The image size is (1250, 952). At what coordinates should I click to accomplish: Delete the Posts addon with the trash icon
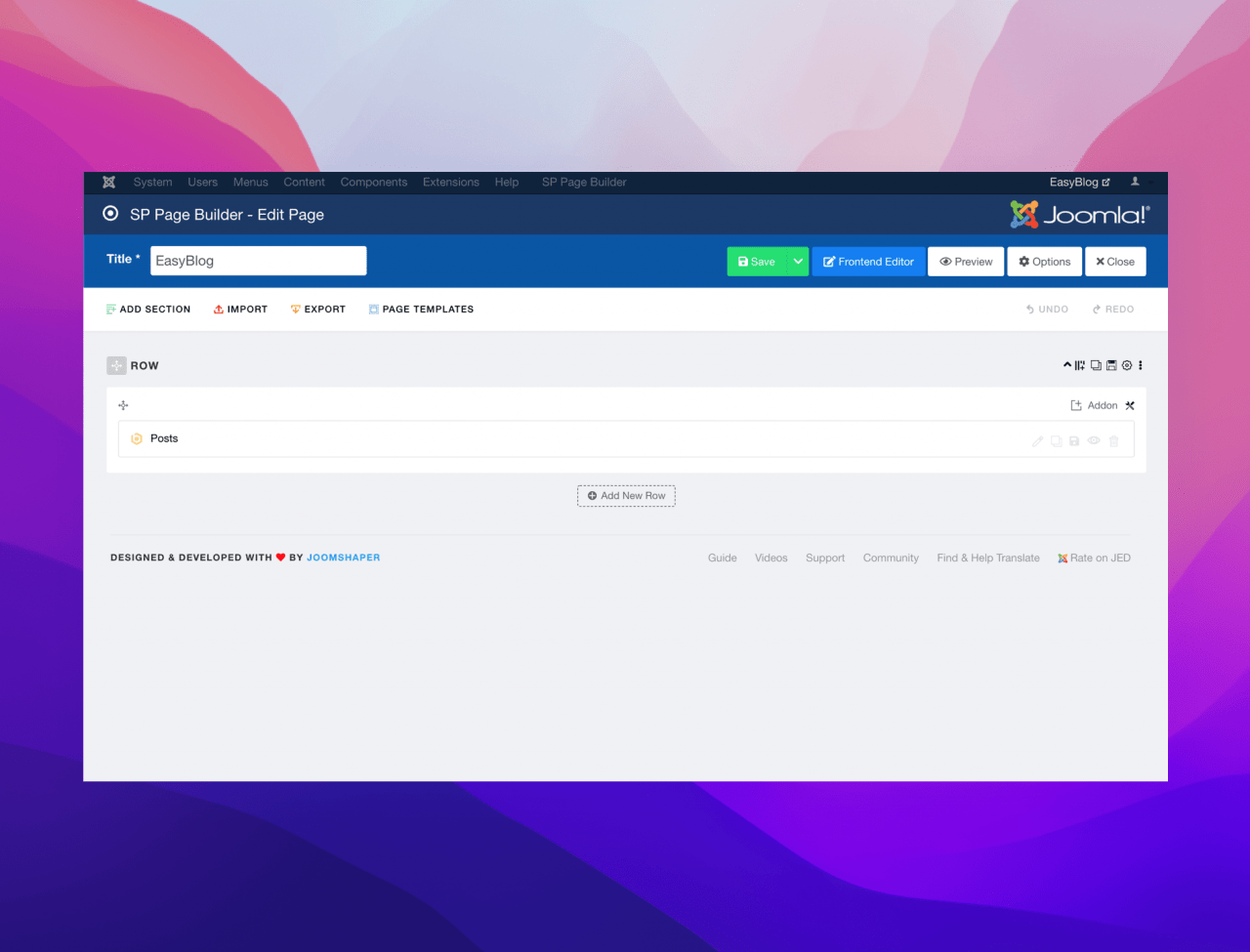pyautogui.click(x=1114, y=441)
